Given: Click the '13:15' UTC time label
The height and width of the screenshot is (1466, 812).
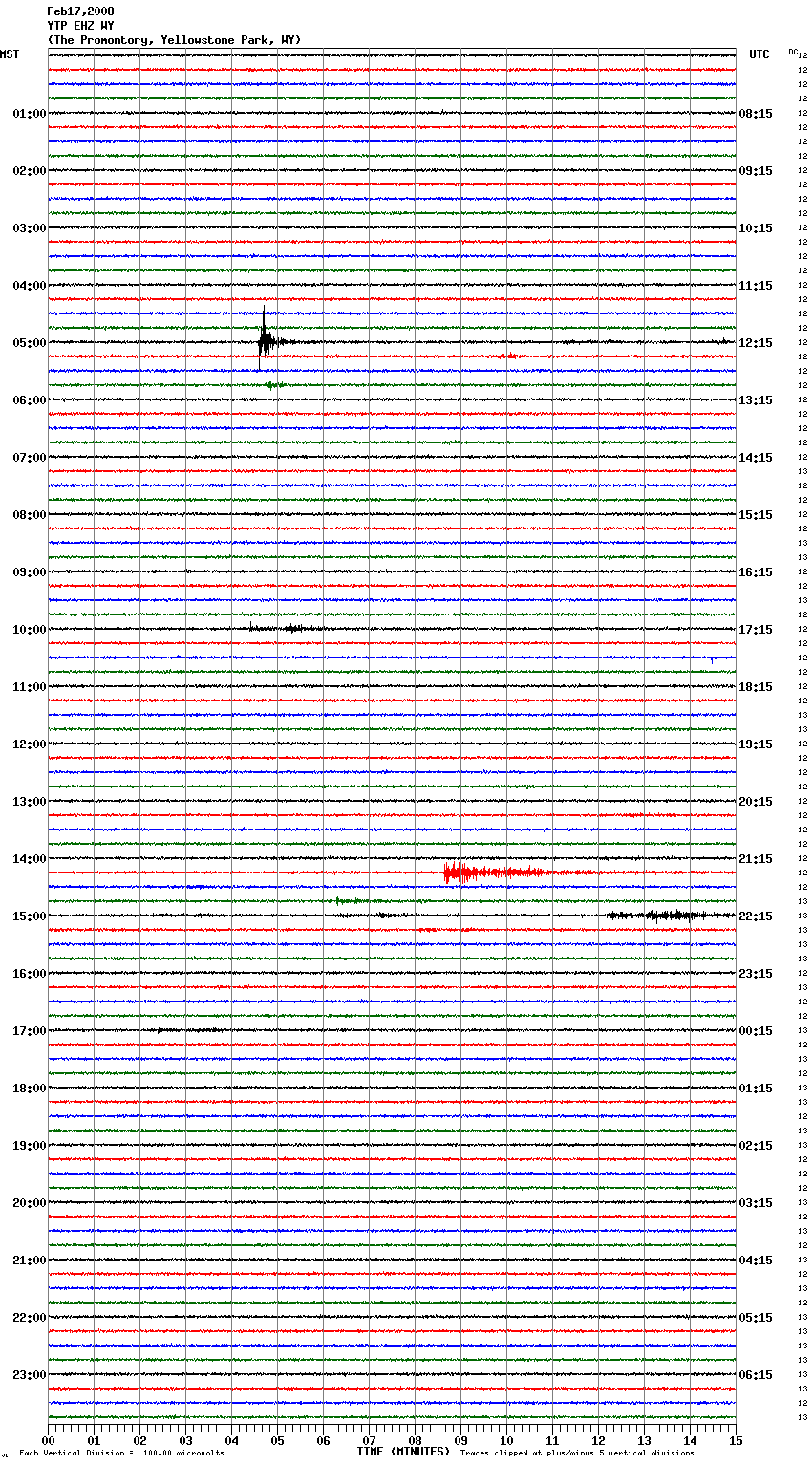Looking at the screenshot, I should 756,400.
